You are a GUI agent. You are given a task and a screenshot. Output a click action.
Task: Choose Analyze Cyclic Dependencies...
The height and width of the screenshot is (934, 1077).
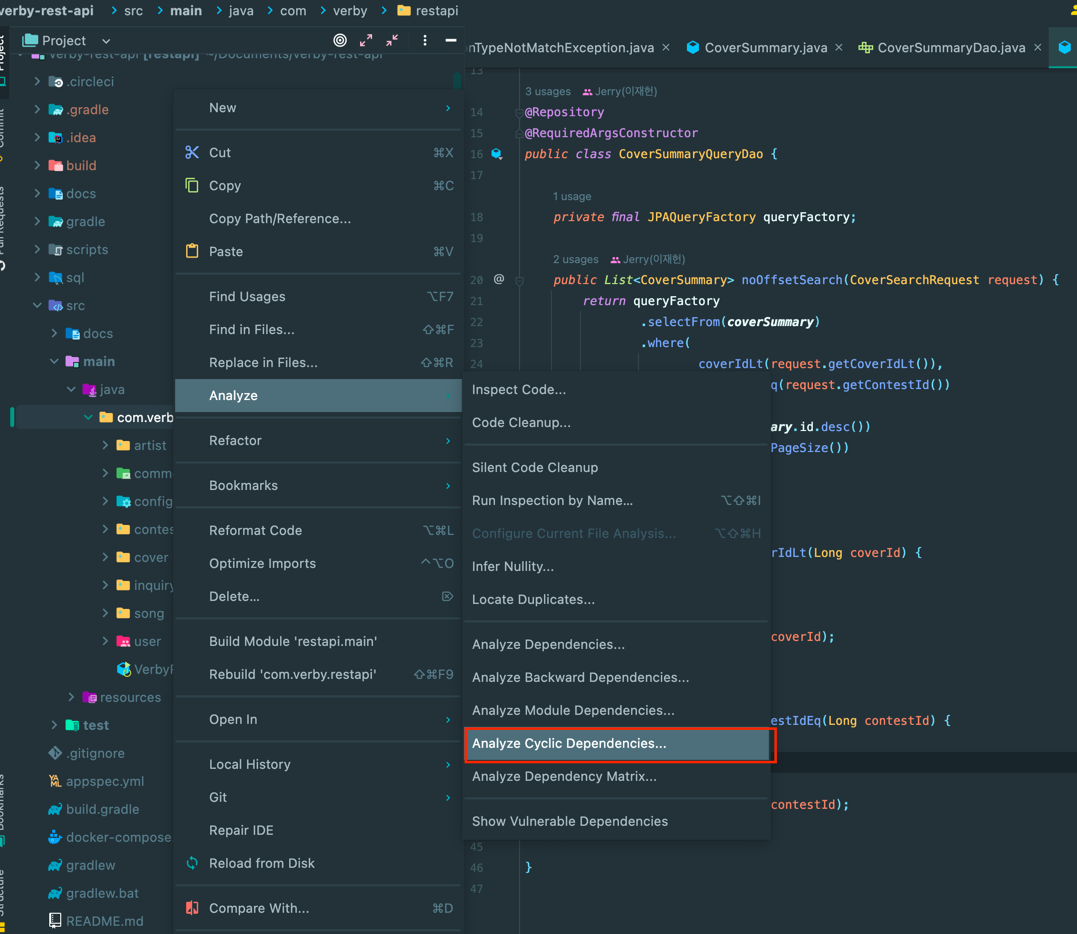coord(616,744)
